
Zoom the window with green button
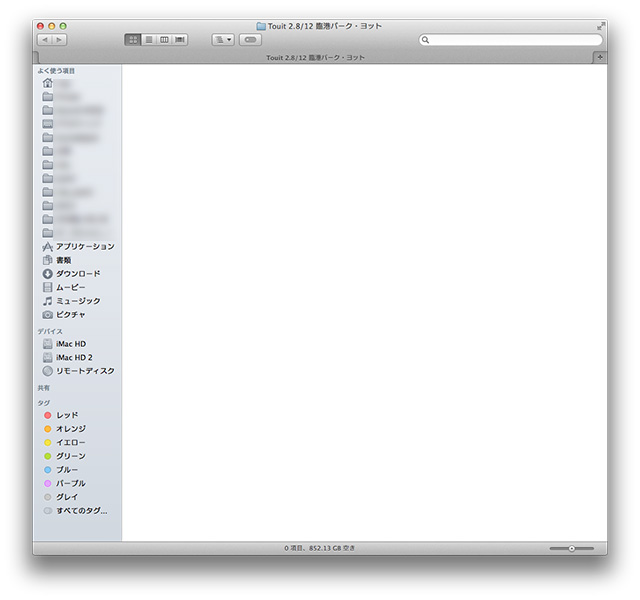tap(63, 26)
